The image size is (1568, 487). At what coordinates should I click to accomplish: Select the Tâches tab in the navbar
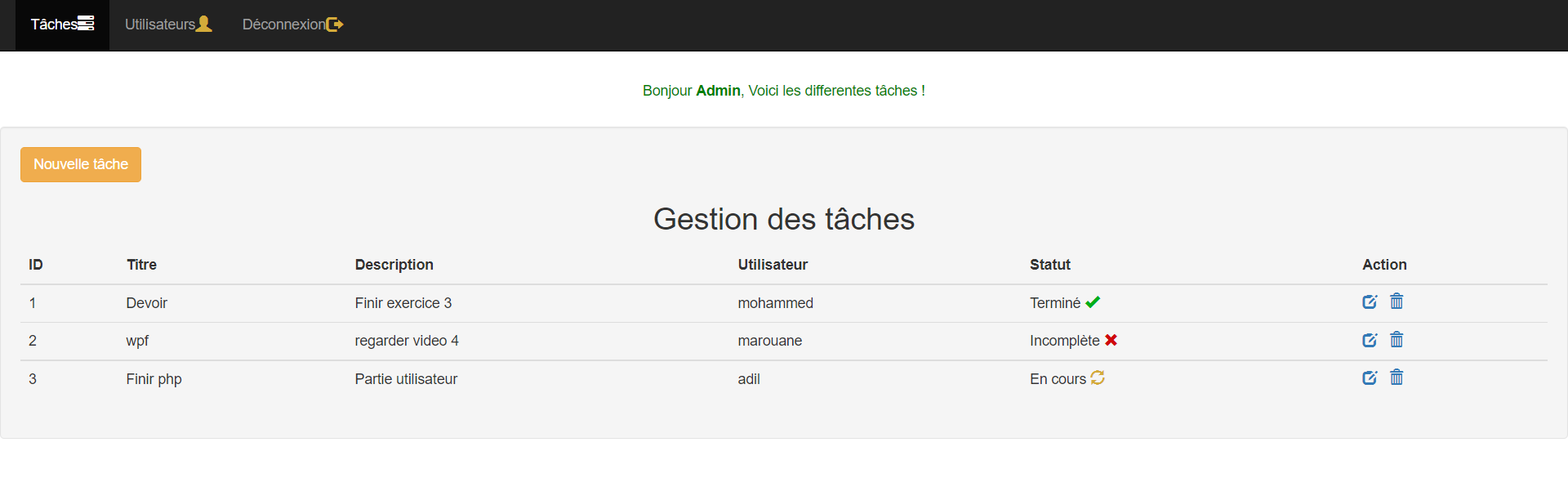tap(56, 24)
